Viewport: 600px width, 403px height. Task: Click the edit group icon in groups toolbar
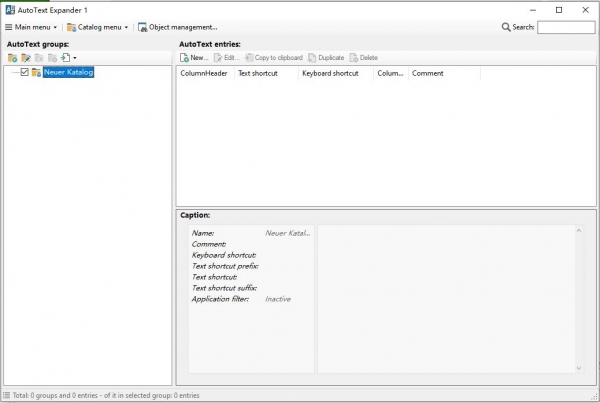(x=26, y=58)
